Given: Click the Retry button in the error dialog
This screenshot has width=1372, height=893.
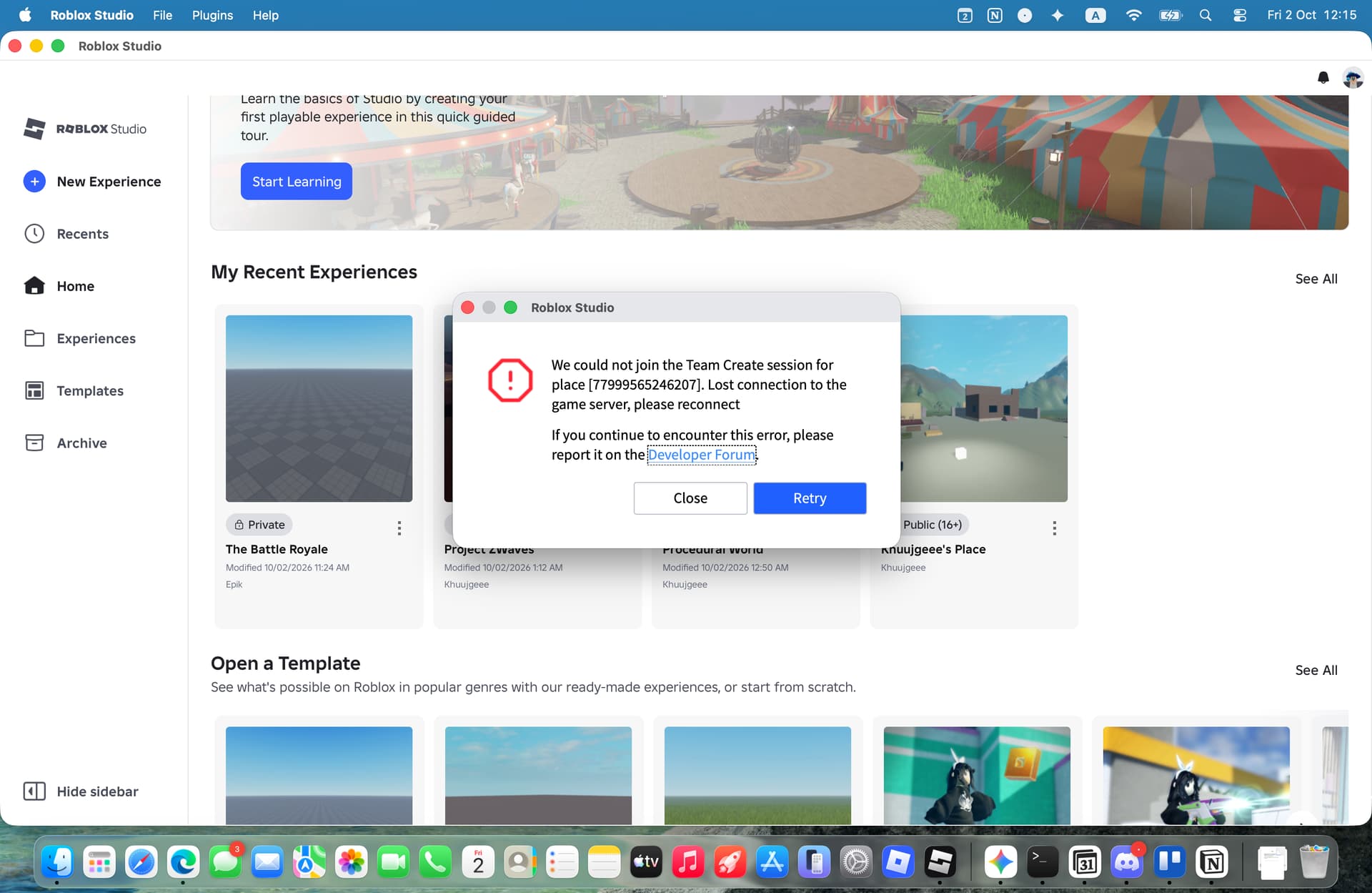Looking at the screenshot, I should tap(810, 498).
